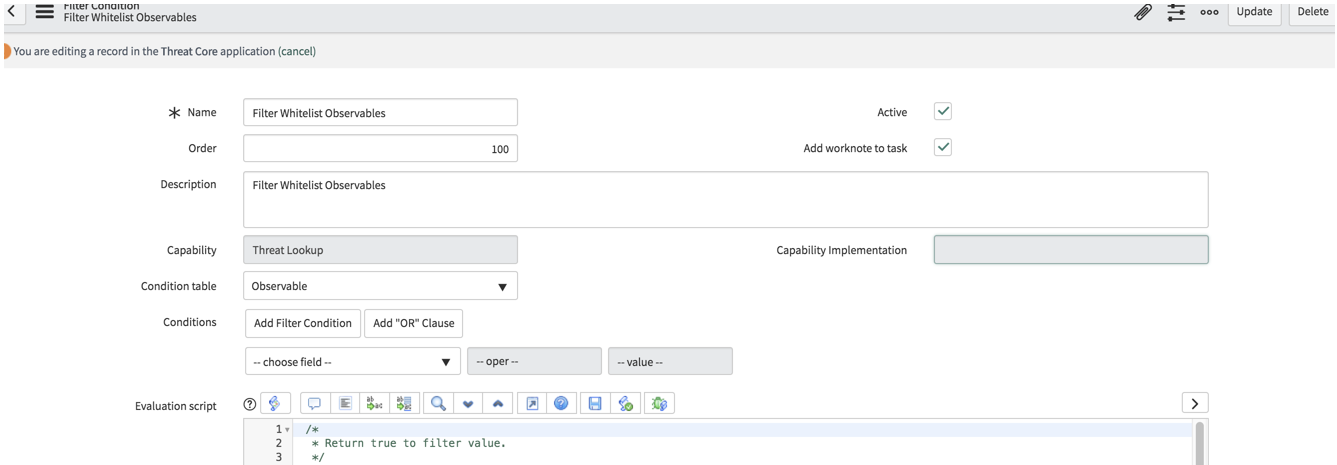This screenshot has width=1337, height=465.
Task: Collapse code fold arrow at line 1
Action: (288, 430)
